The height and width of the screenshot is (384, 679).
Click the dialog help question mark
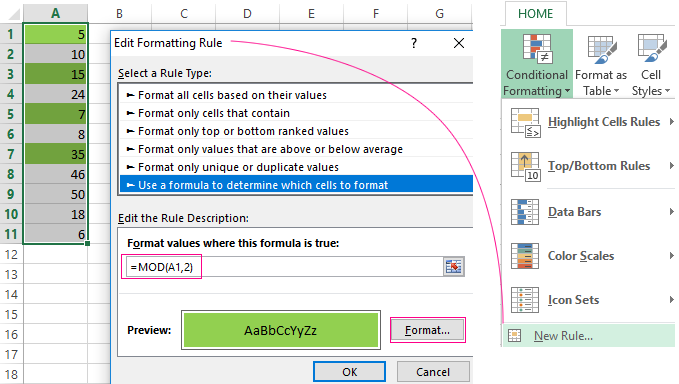click(x=414, y=43)
